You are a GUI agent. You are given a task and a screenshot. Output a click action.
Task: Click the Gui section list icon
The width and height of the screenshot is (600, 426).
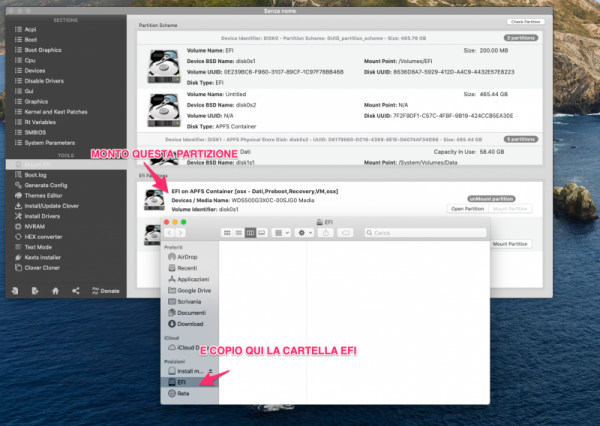(x=18, y=91)
